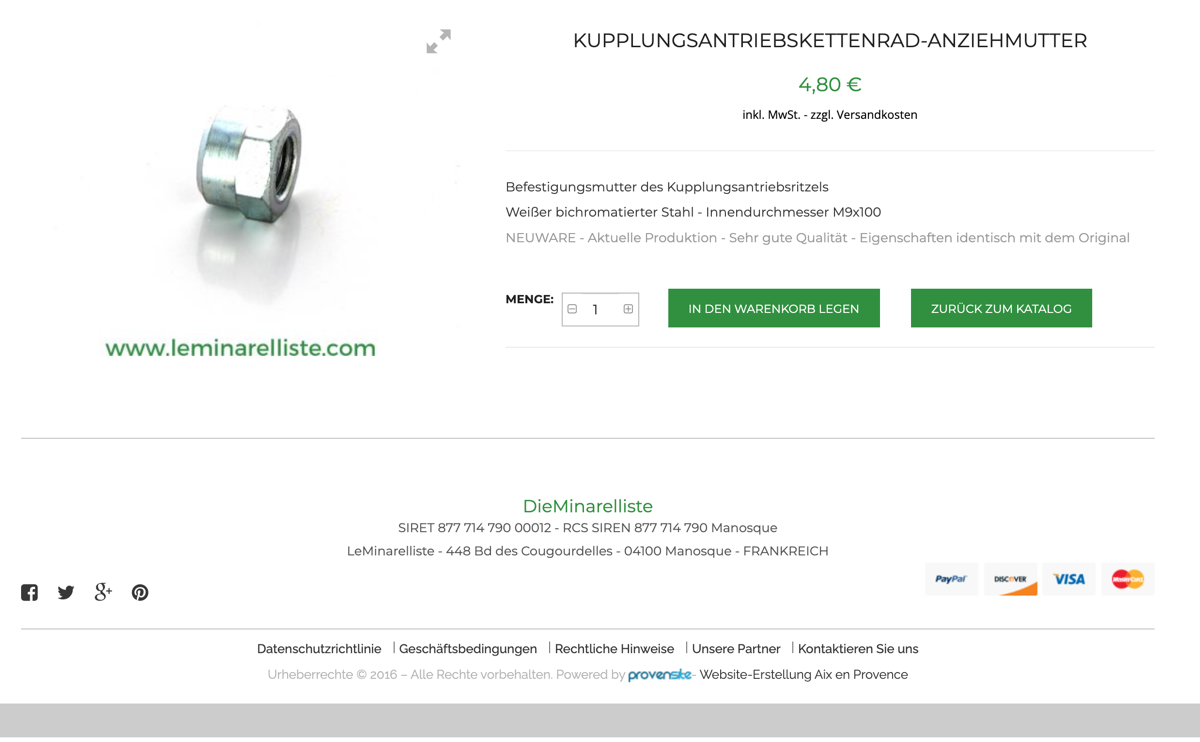
Task: Open the Rechtliche Hinweise link
Action: 614,649
